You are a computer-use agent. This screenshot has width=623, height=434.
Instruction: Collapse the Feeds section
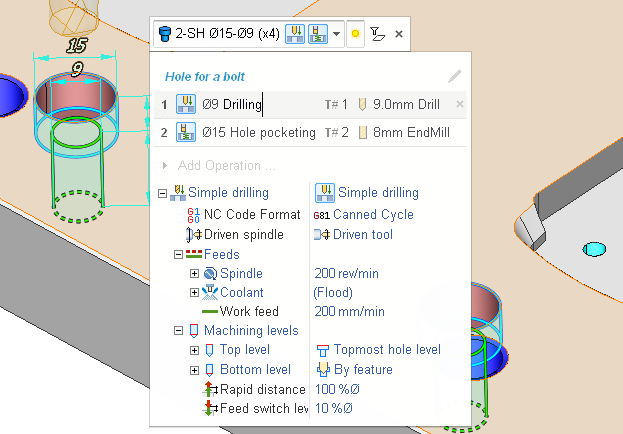tap(179, 255)
